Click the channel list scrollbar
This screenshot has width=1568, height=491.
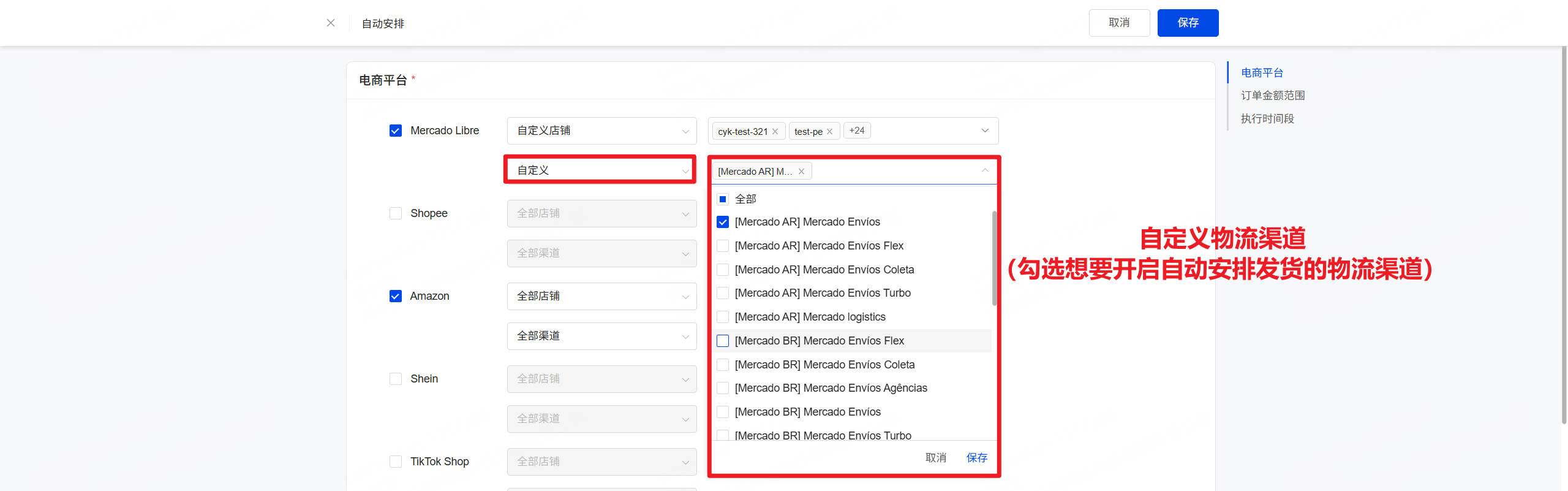click(994, 257)
